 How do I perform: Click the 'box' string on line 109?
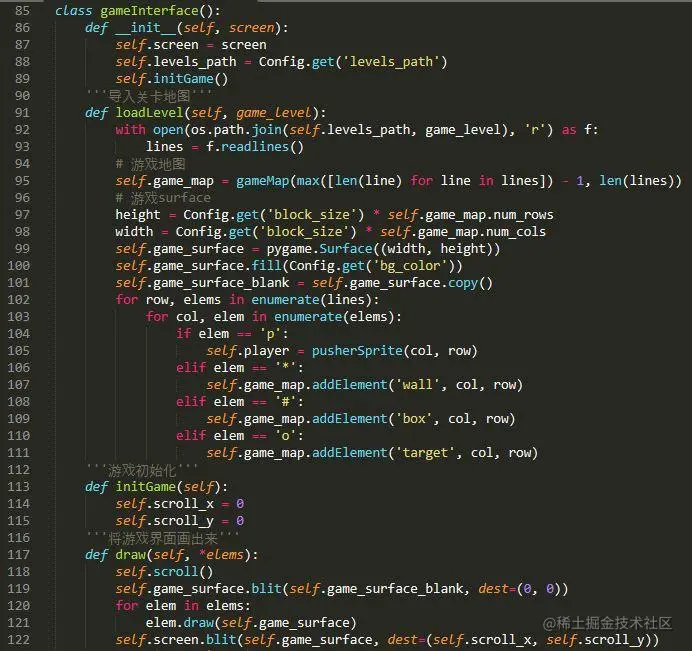coord(414,419)
